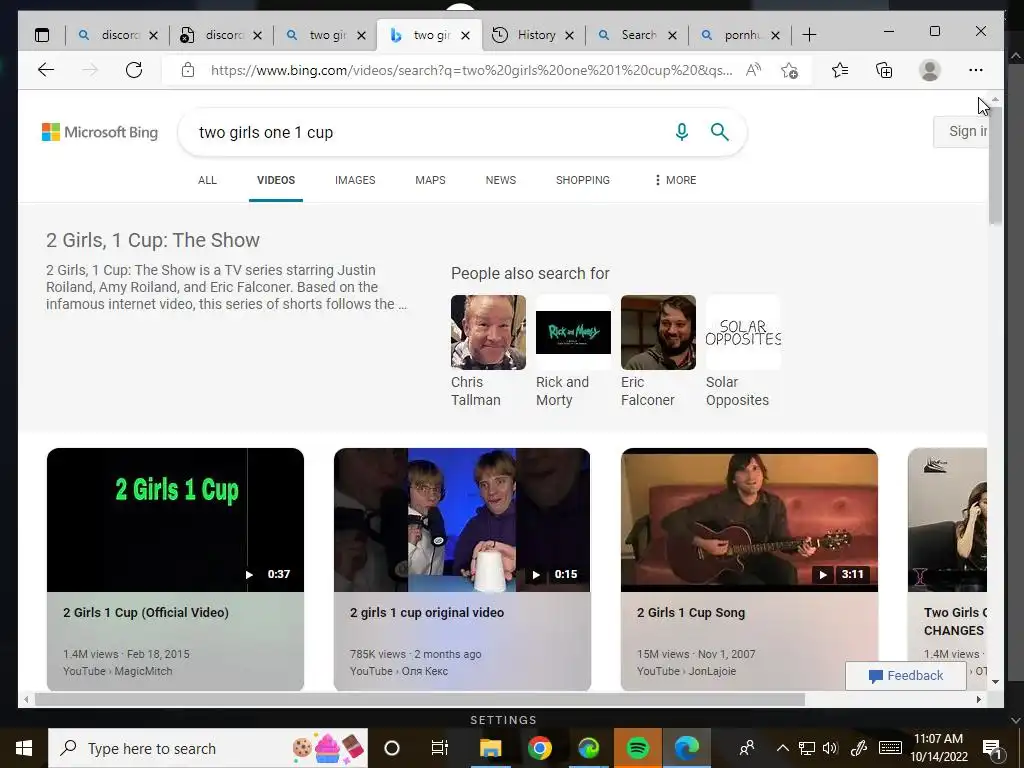This screenshot has width=1024, height=768.
Task: Open Eric Falconer related search
Action: (658, 351)
